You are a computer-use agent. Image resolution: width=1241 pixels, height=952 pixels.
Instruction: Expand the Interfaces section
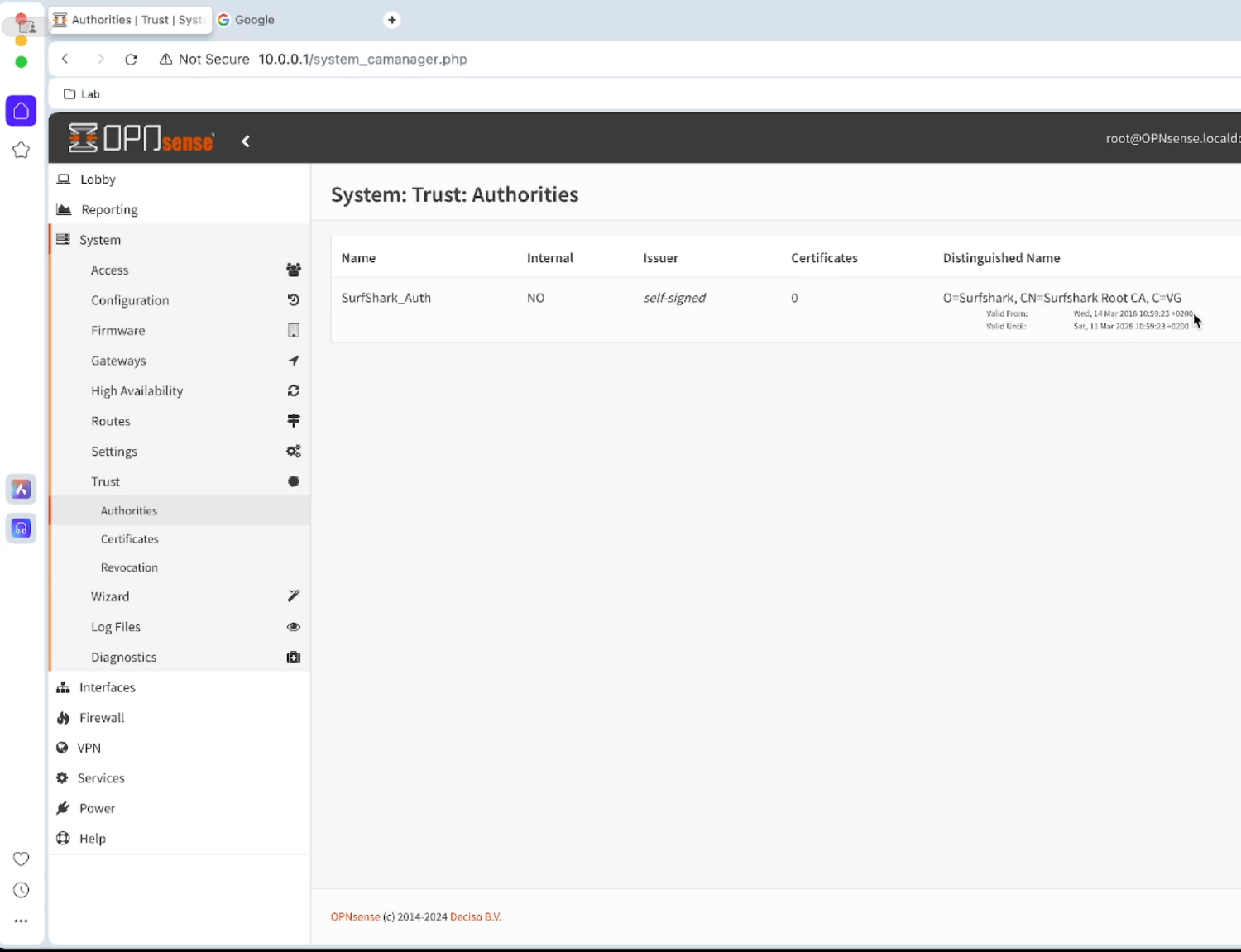pyautogui.click(x=107, y=686)
